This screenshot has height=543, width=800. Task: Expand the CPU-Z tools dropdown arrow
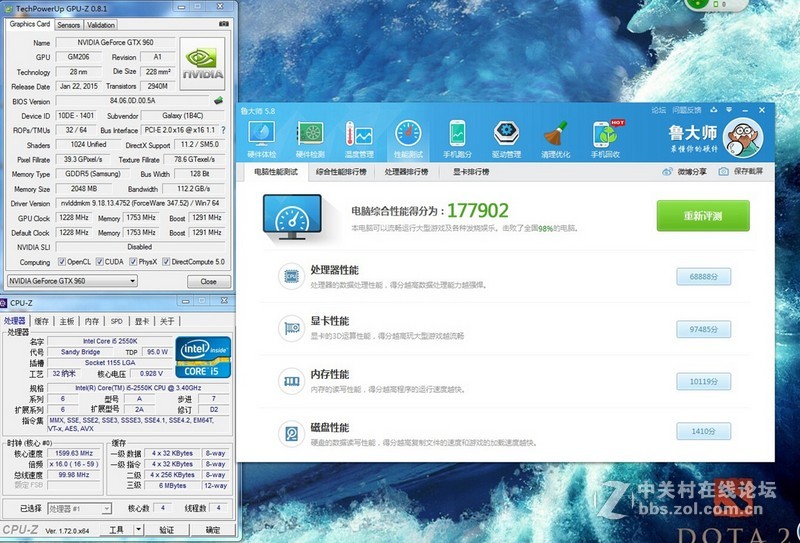point(139,529)
